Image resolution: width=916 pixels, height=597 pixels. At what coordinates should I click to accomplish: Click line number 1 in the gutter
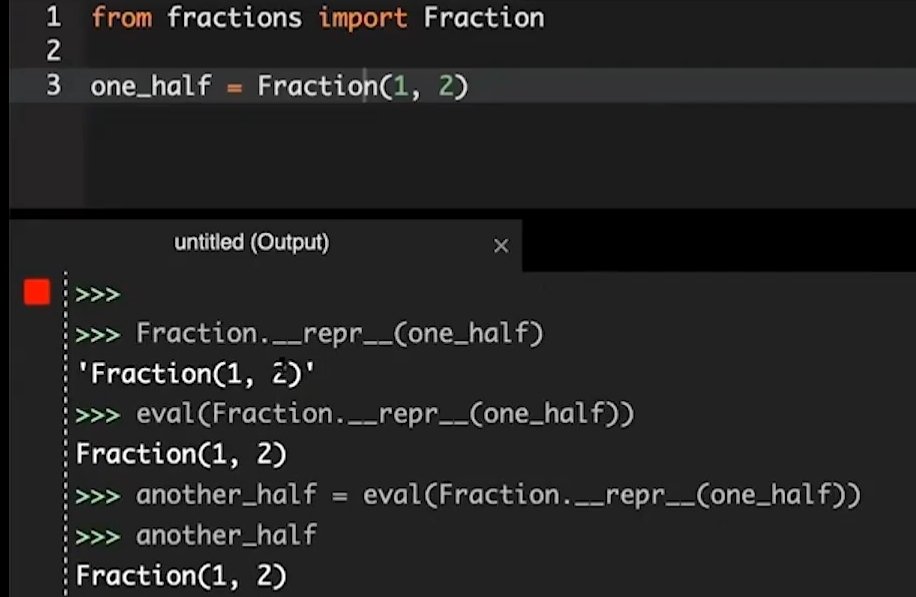tap(53, 17)
